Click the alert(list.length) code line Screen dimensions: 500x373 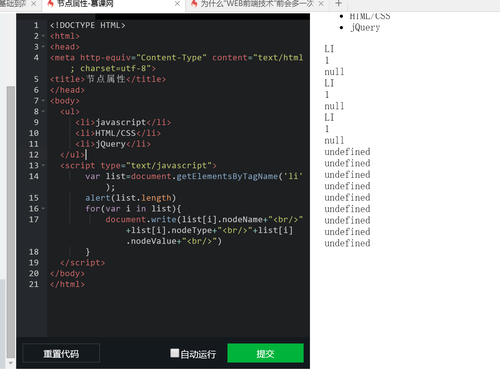click(130, 198)
